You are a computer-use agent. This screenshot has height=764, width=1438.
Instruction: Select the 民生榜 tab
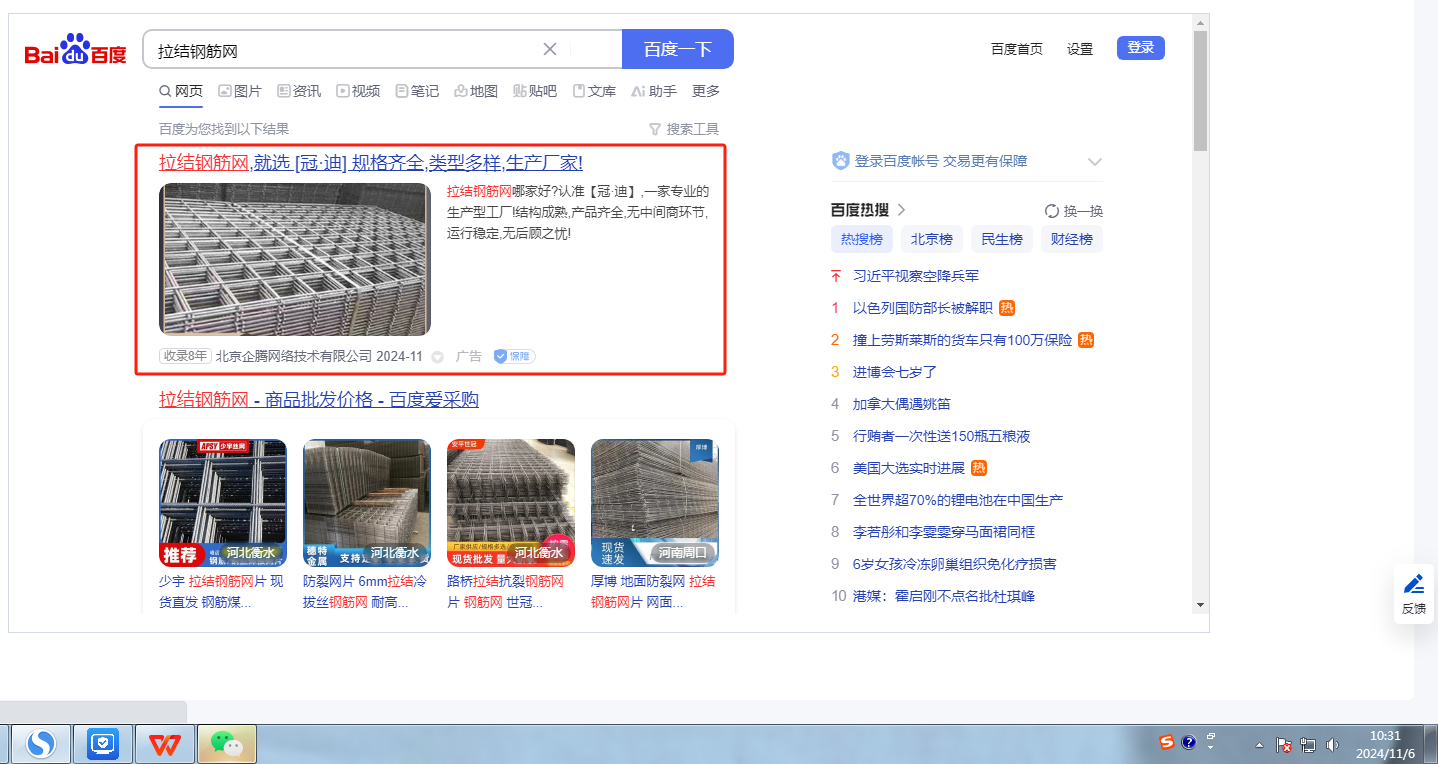click(1002, 239)
